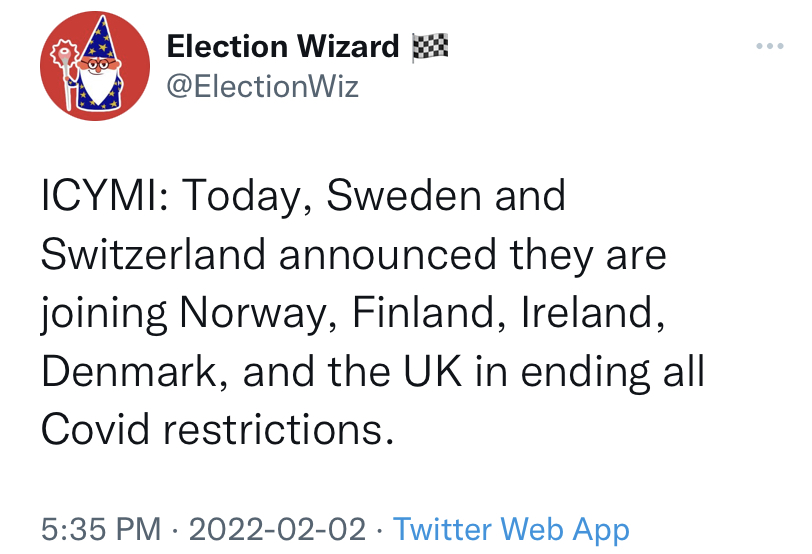
Task: Click the checkered flag emoji beside the name
Action: coord(429,47)
